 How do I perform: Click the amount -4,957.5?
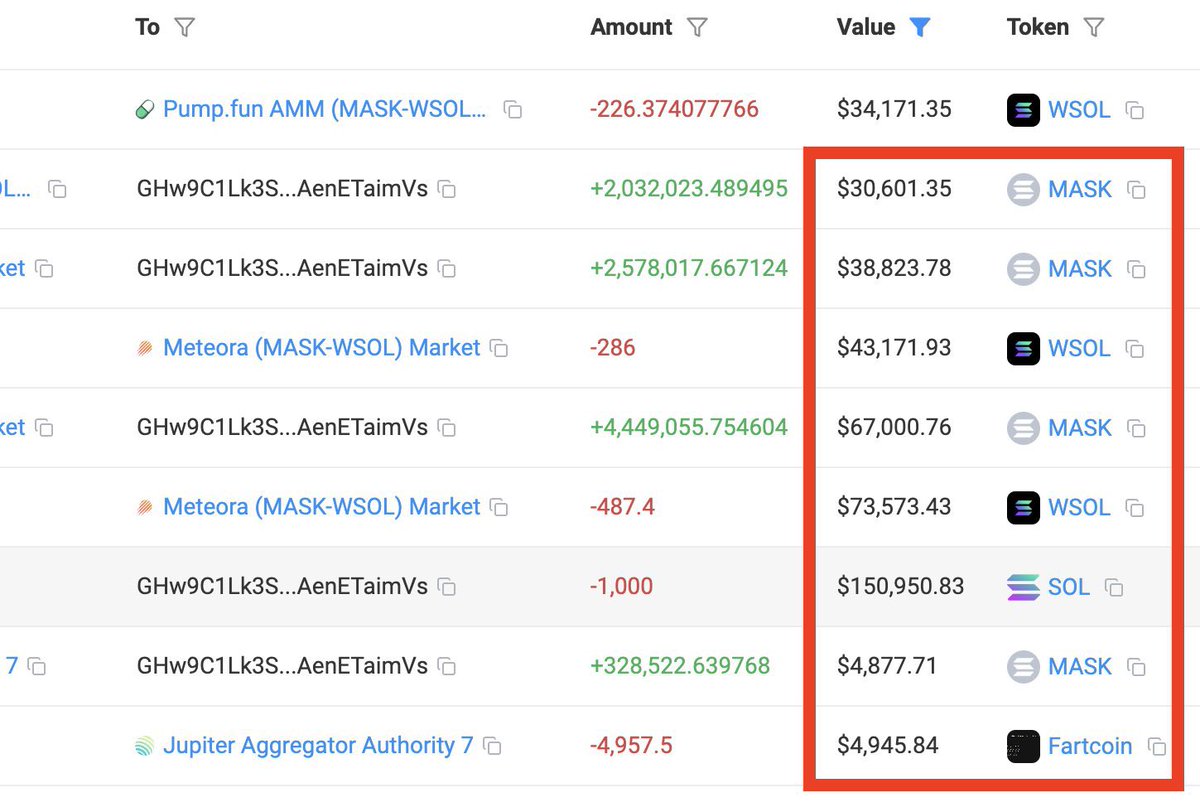(x=631, y=746)
